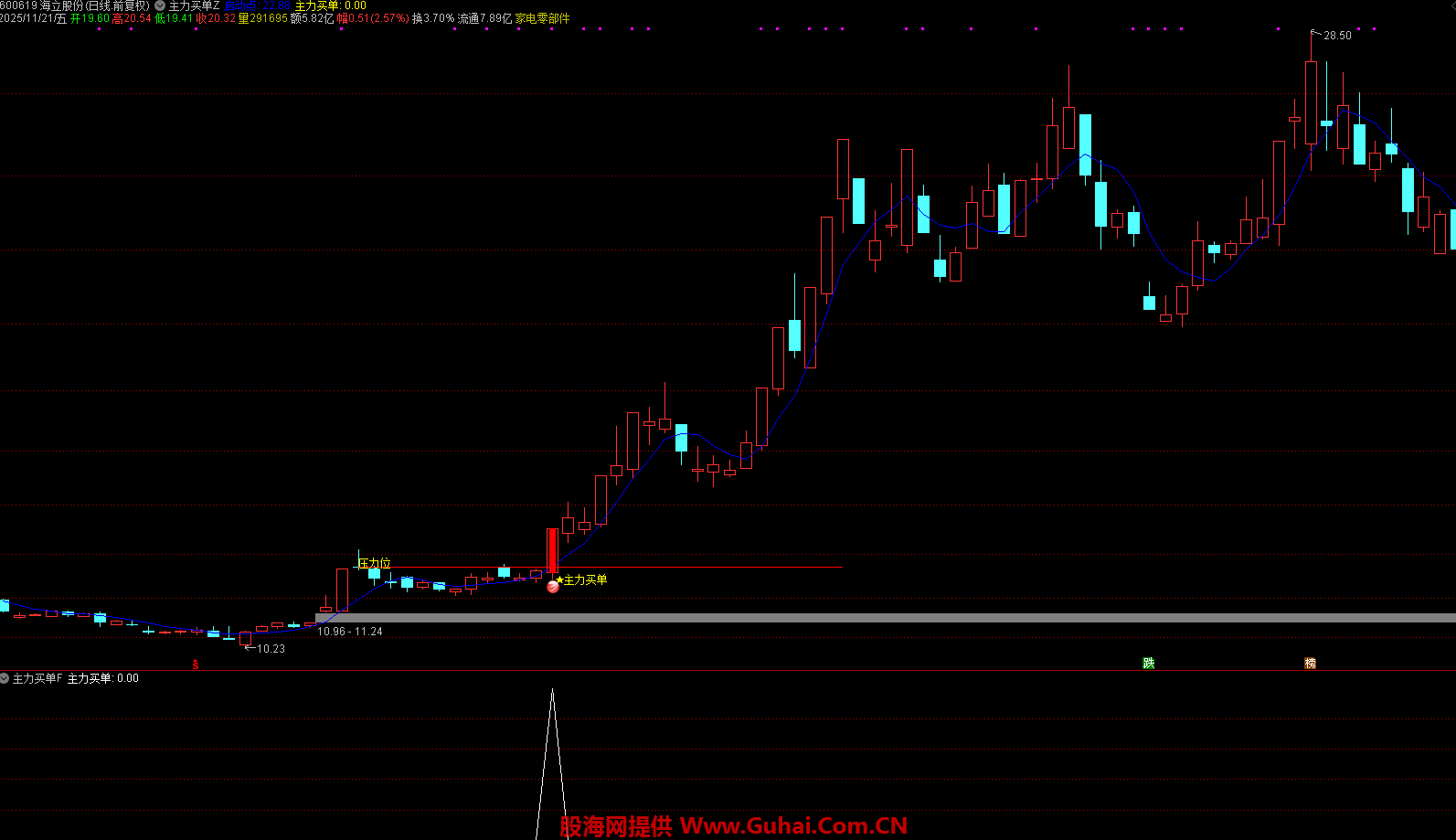Click the 家电零部件 sector link
Screen dimensions: 1456x840
[542, 18]
